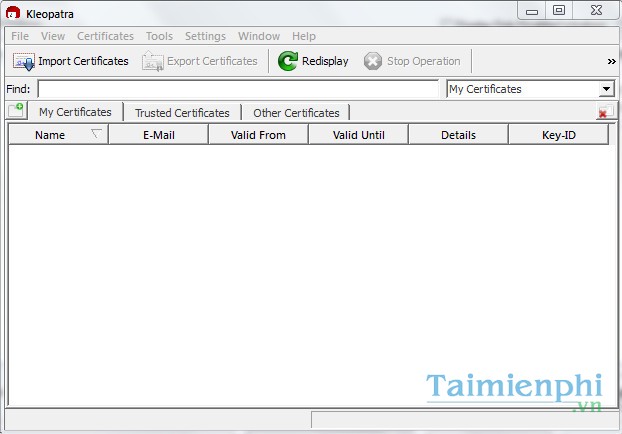Expand the toolbar overflow chevron
Screen dimensions: 622x434
pyautogui.click(x=611, y=61)
